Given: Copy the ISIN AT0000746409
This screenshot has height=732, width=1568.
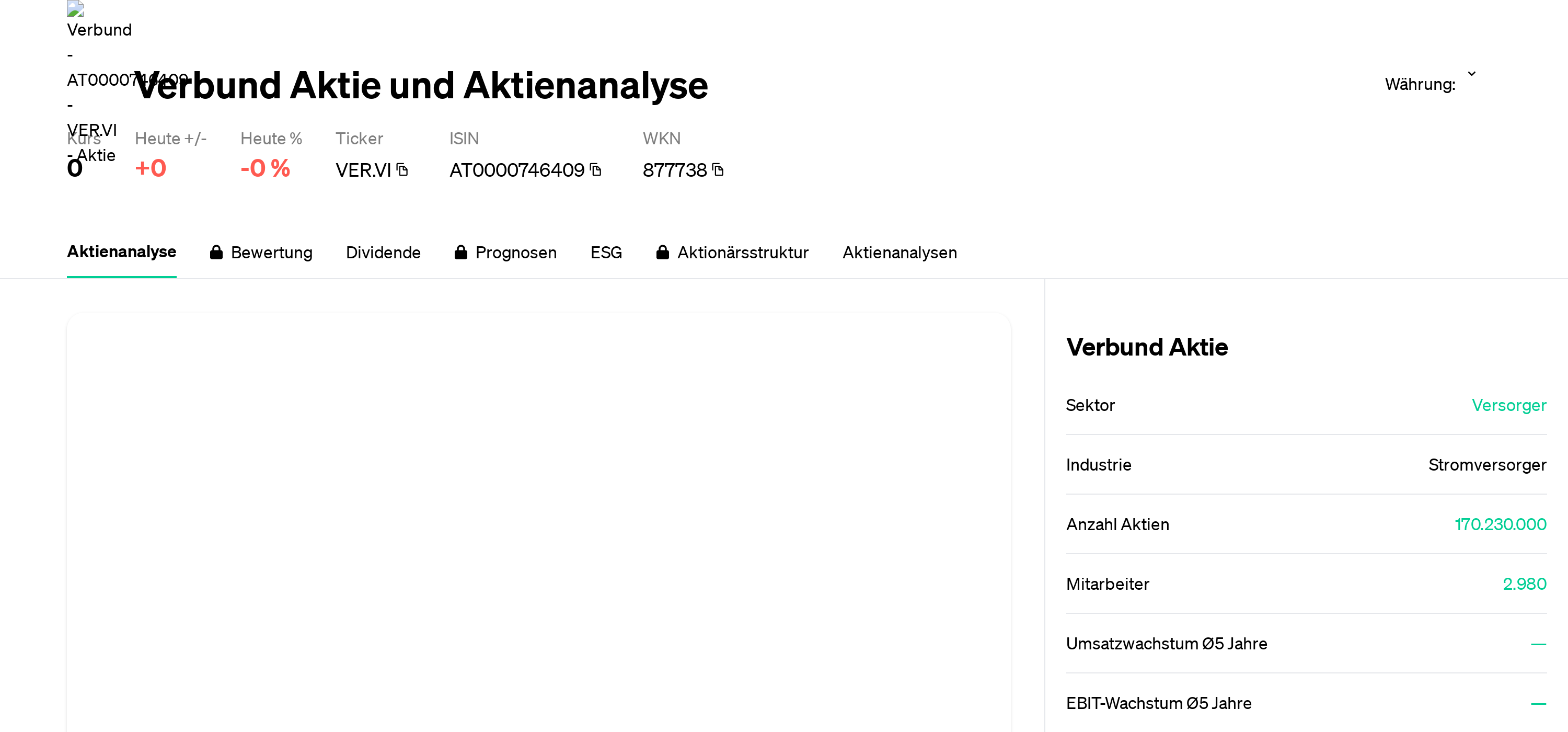Looking at the screenshot, I should click(596, 170).
